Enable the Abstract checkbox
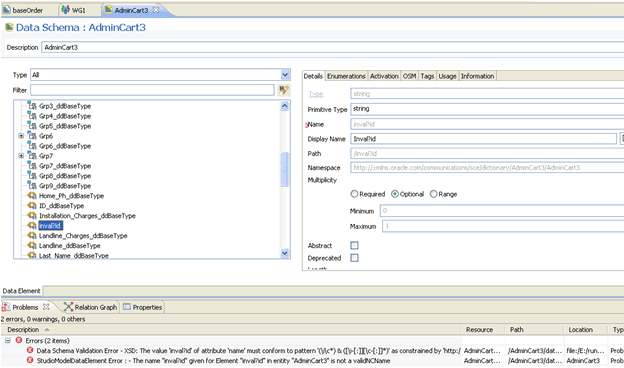This screenshot has height=368, width=624. pos(354,245)
